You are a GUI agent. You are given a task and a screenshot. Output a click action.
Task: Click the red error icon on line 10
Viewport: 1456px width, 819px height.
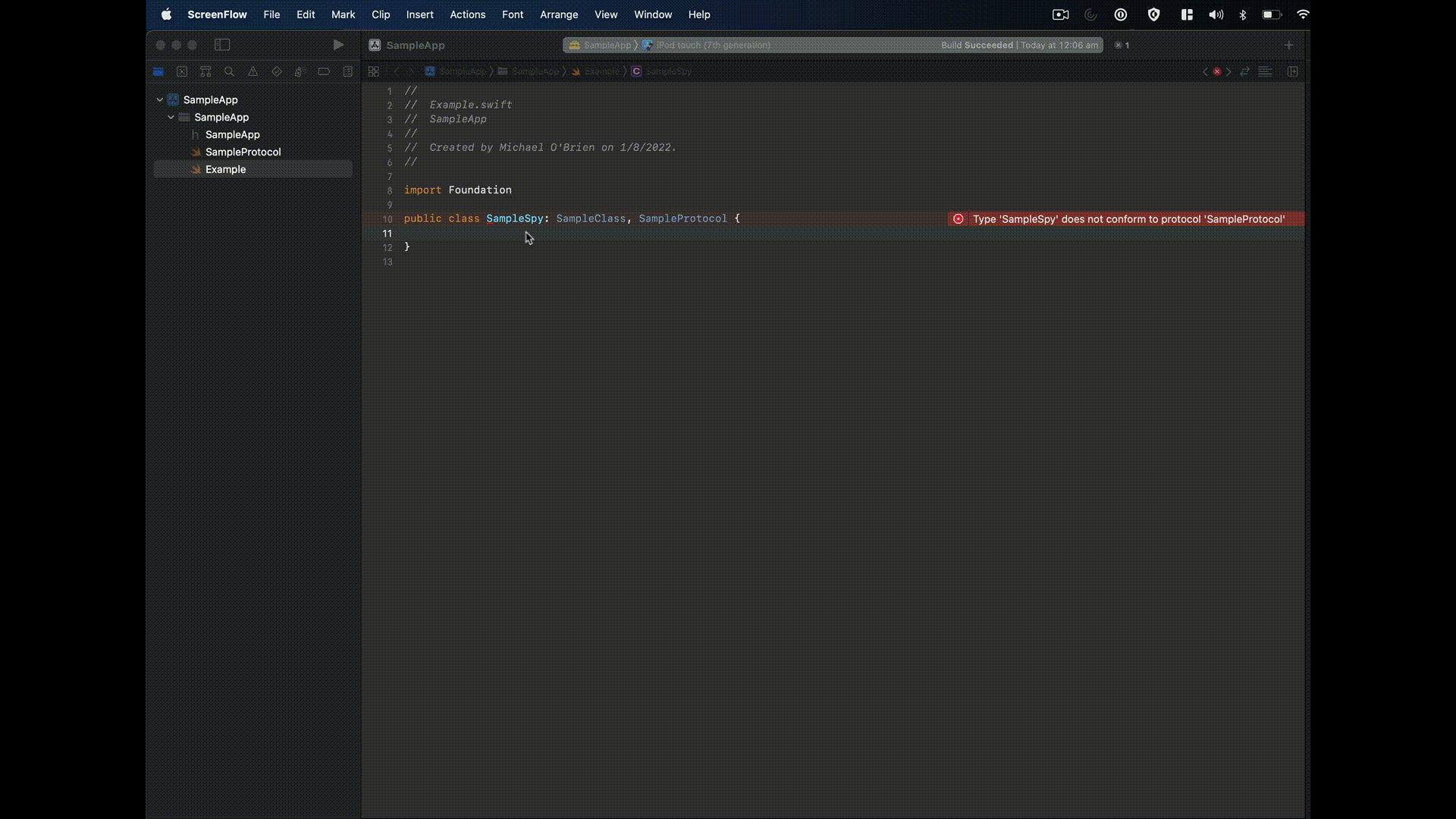click(x=959, y=219)
